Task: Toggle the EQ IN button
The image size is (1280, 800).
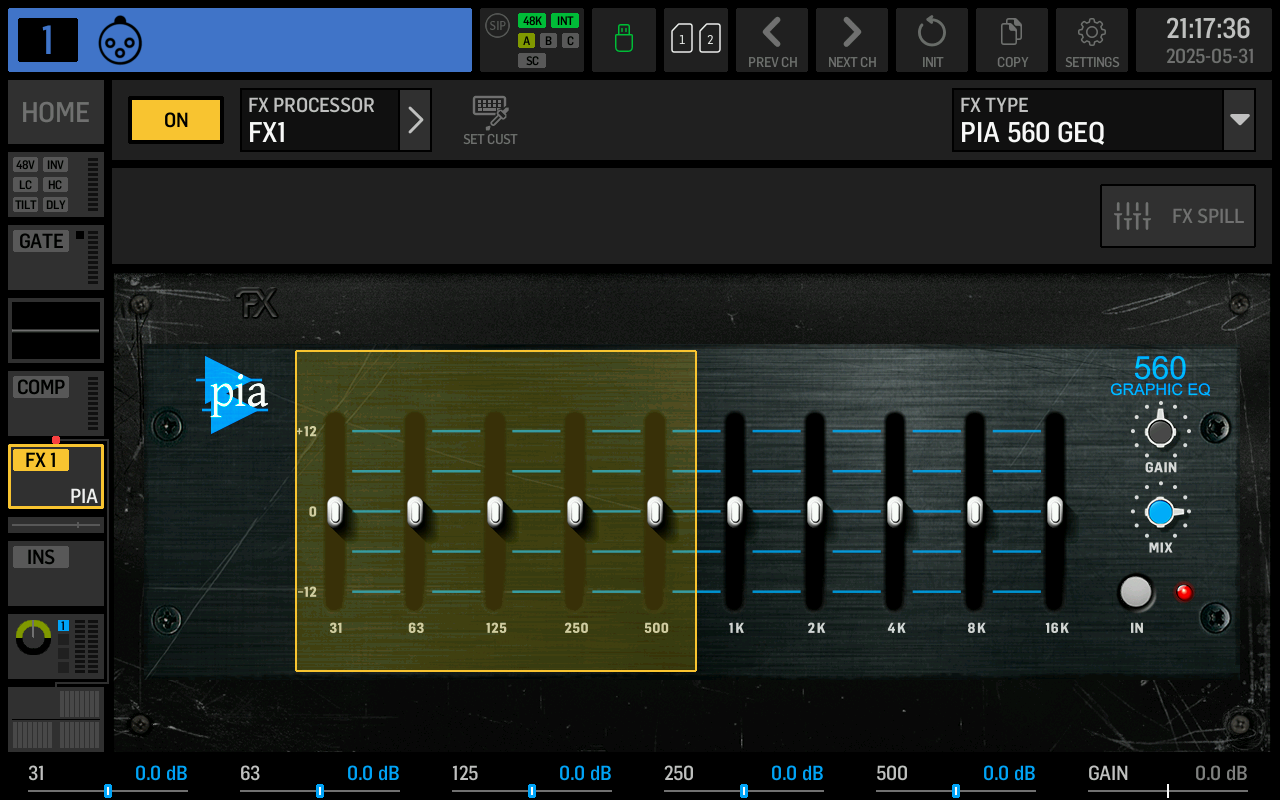Action: point(1136,592)
